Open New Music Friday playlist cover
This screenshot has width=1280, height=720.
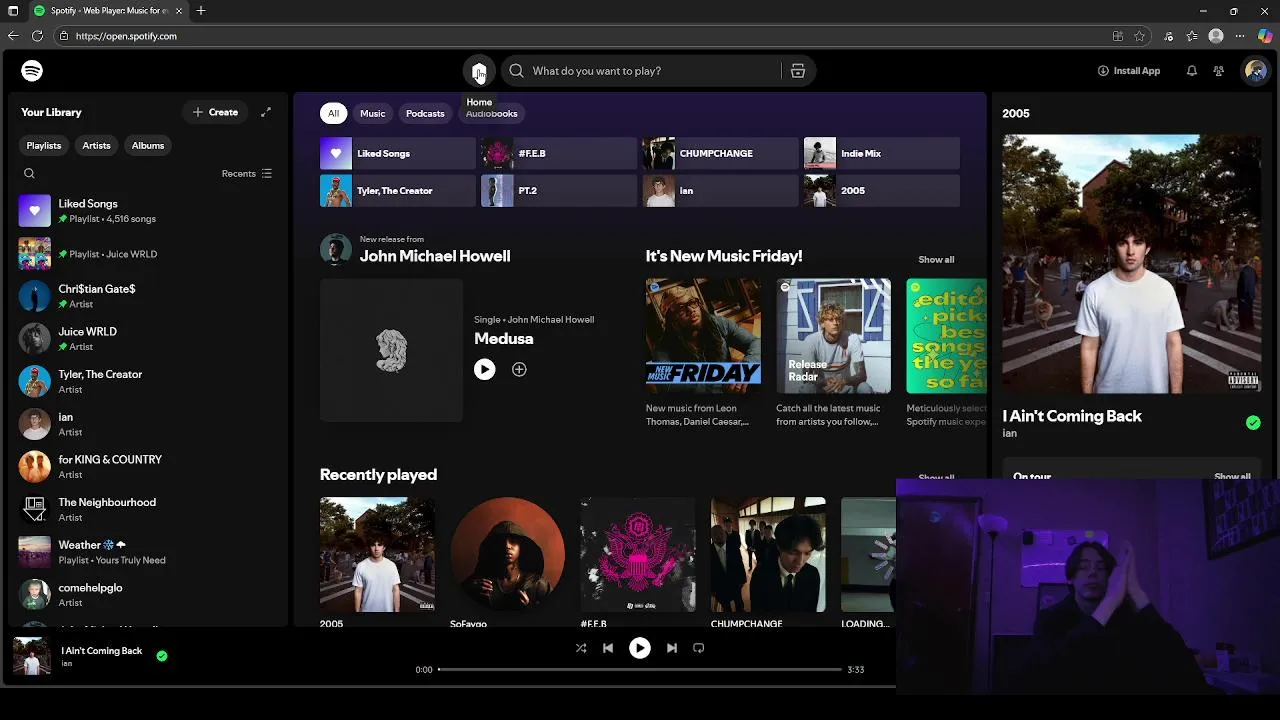(703, 336)
